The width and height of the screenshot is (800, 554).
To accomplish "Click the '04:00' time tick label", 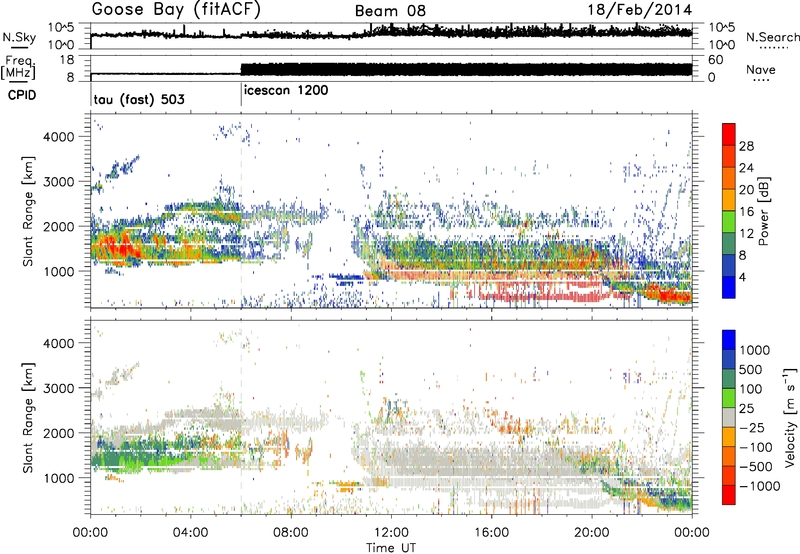I will click(190, 533).
